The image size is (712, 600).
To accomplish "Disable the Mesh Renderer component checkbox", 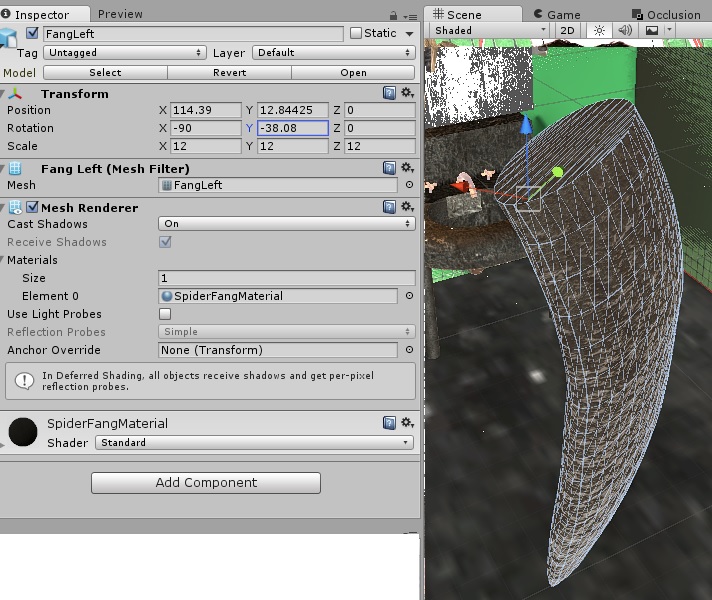I will (x=32, y=208).
